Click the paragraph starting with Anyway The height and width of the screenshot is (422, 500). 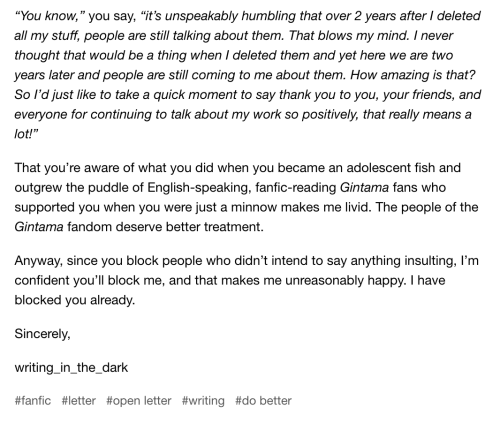pyautogui.click(x=246, y=280)
